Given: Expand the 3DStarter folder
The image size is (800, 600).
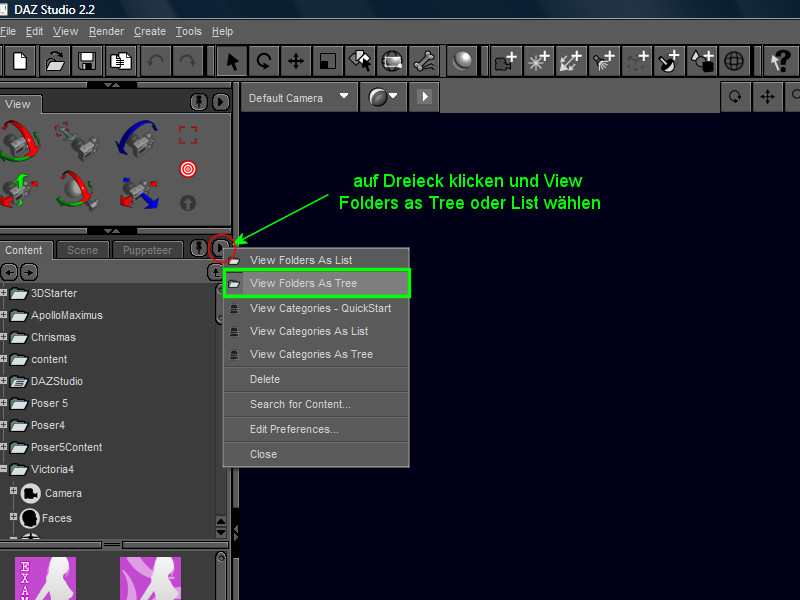Looking at the screenshot, I should [x=4, y=293].
